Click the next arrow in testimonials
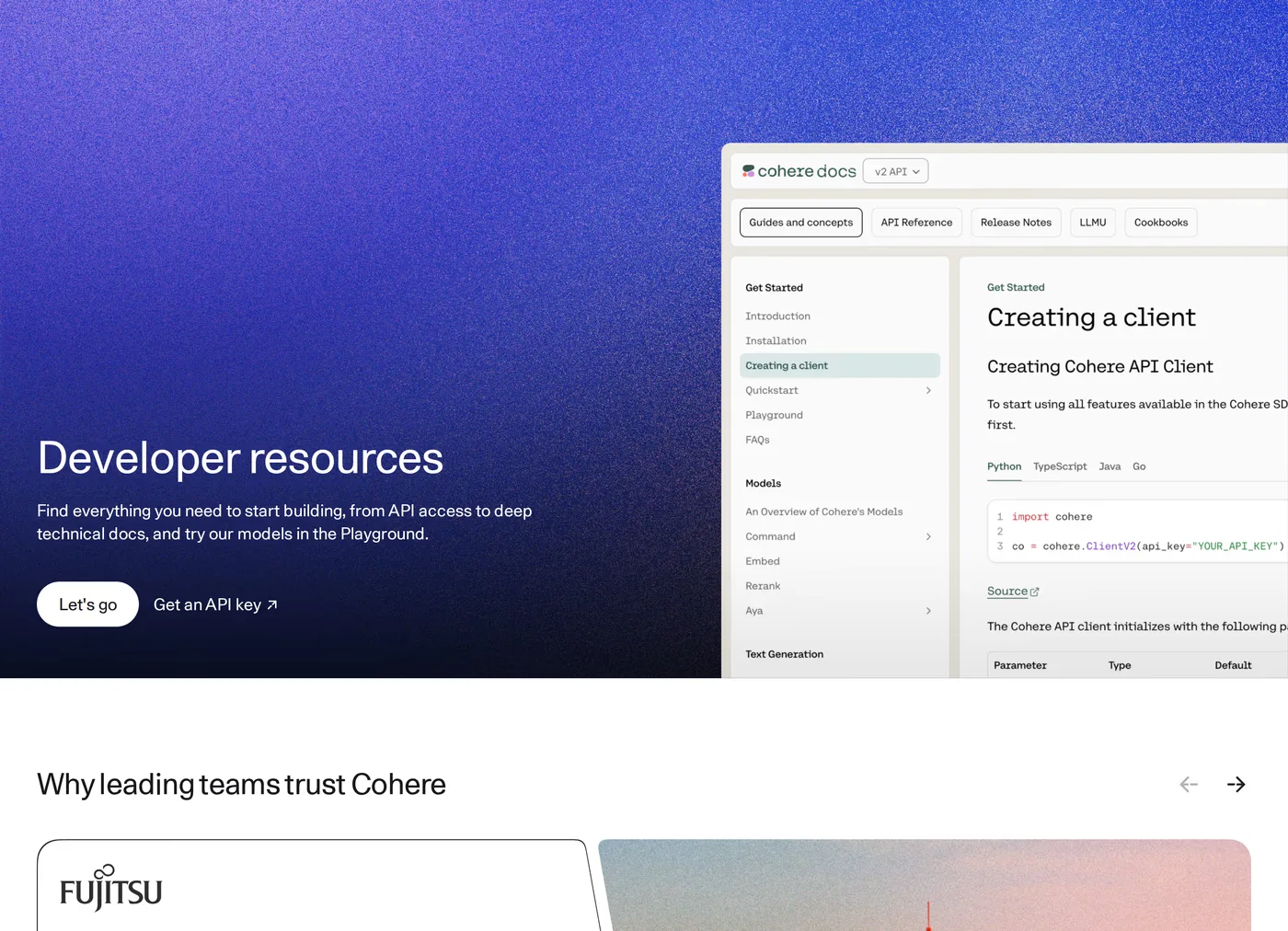 pos(1236,785)
